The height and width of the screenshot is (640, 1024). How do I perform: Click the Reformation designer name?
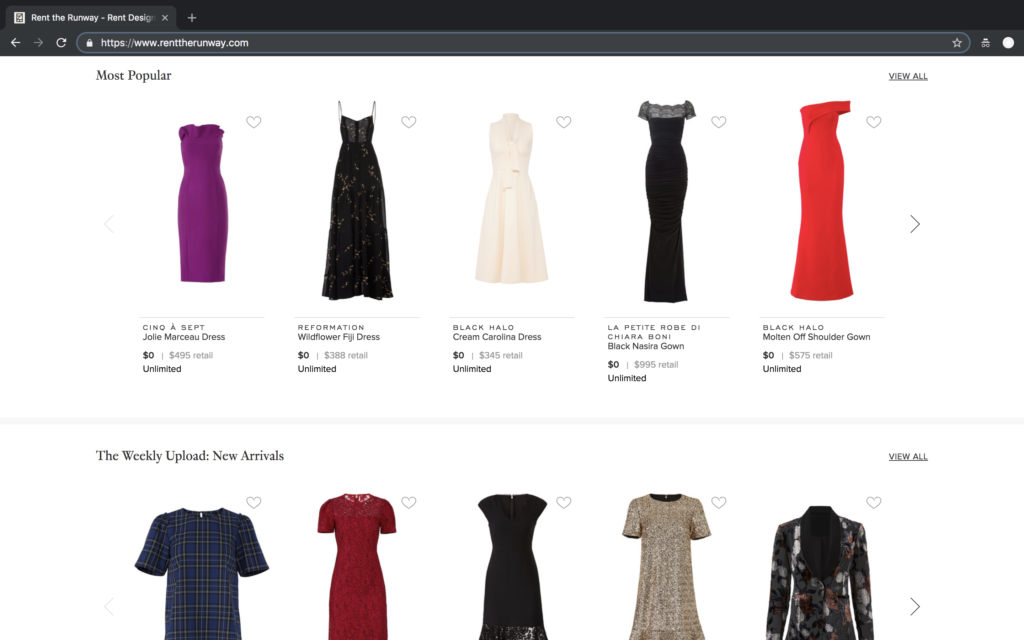tap(331, 327)
